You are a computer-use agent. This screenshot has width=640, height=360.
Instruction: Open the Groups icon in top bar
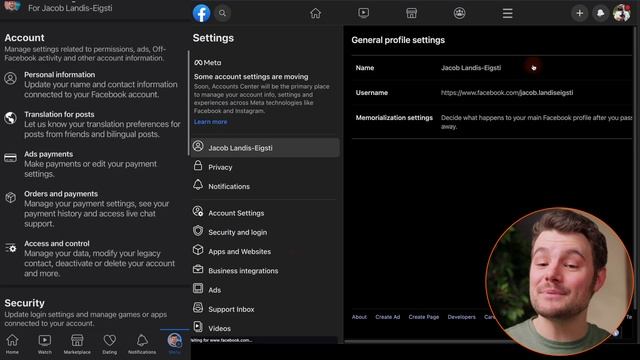(x=460, y=13)
